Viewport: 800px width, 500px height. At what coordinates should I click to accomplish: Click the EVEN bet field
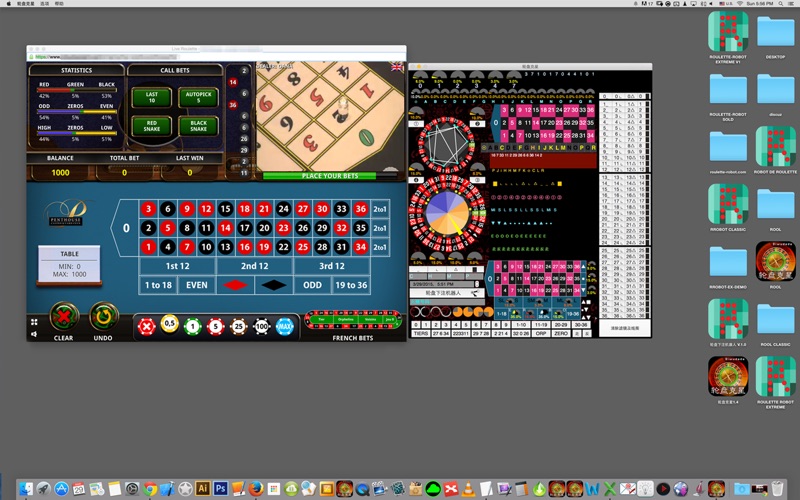(x=196, y=285)
